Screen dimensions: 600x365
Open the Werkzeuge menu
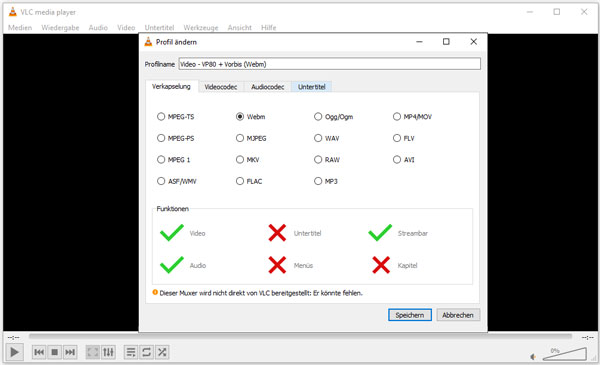point(201,28)
